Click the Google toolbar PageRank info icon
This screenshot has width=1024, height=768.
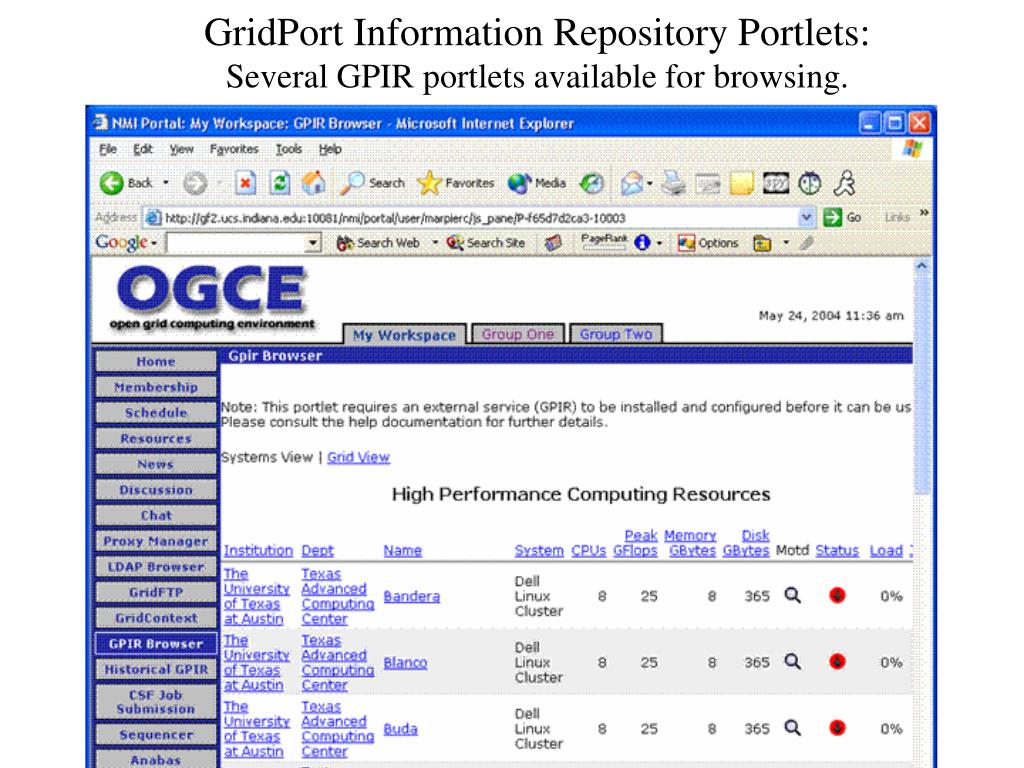[x=642, y=243]
